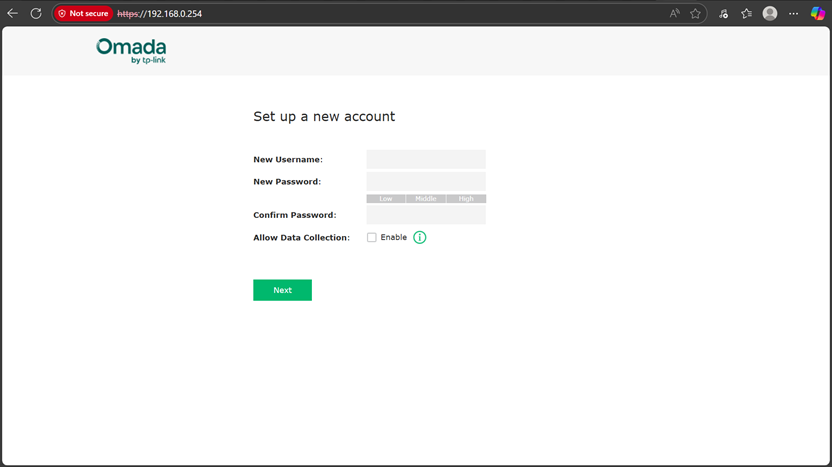
Task: Click the High password strength segment
Action: pos(466,199)
